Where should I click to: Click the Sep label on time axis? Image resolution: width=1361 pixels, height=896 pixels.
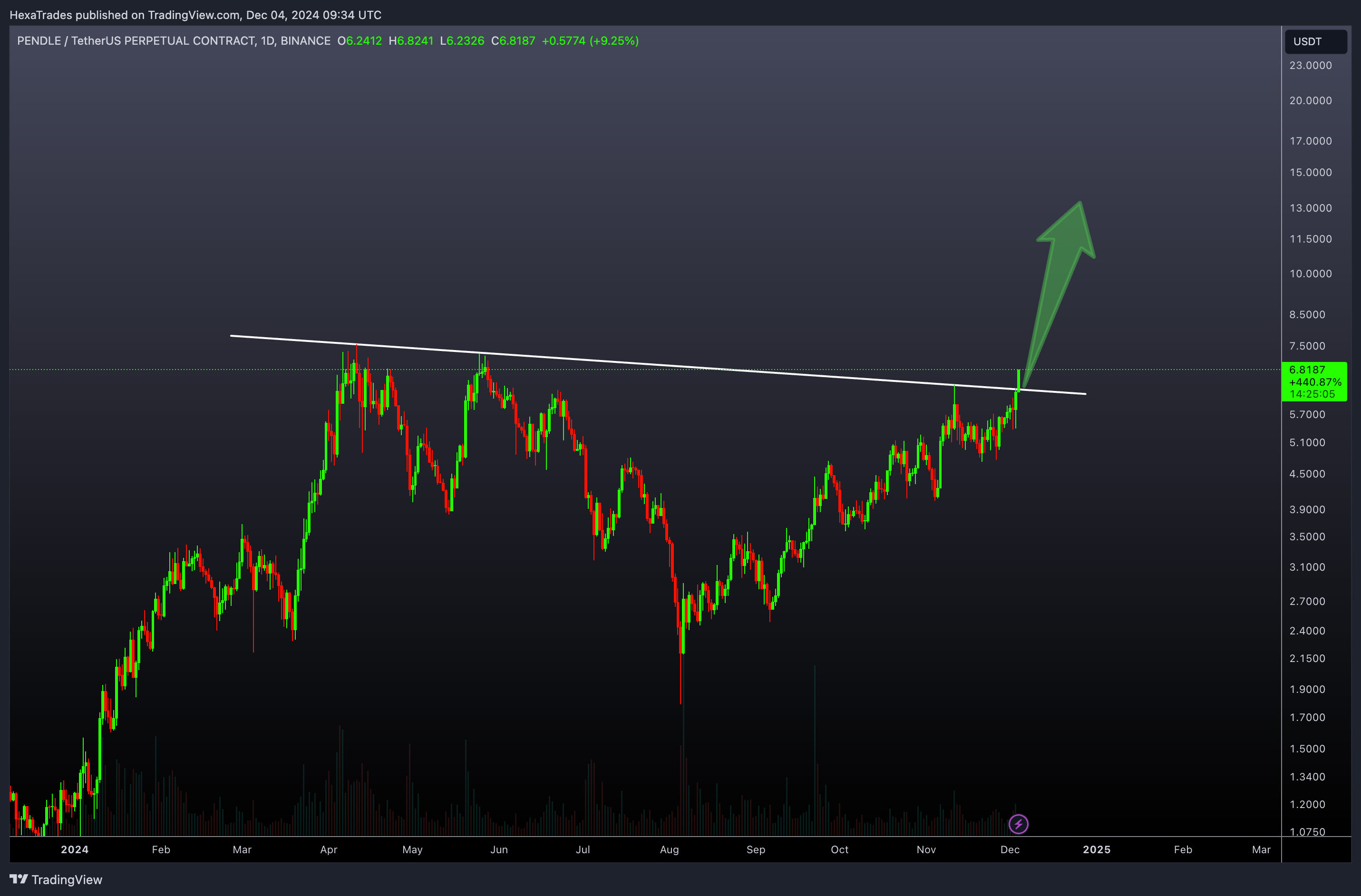[x=756, y=850]
